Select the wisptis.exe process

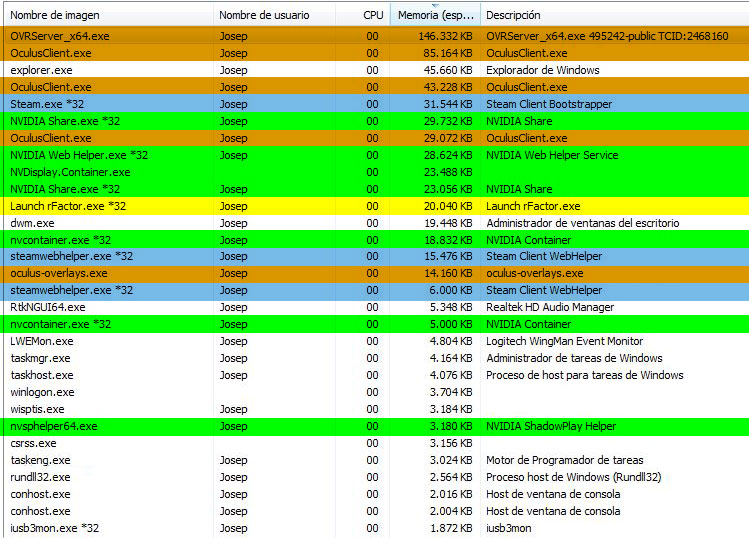[376, 409]
